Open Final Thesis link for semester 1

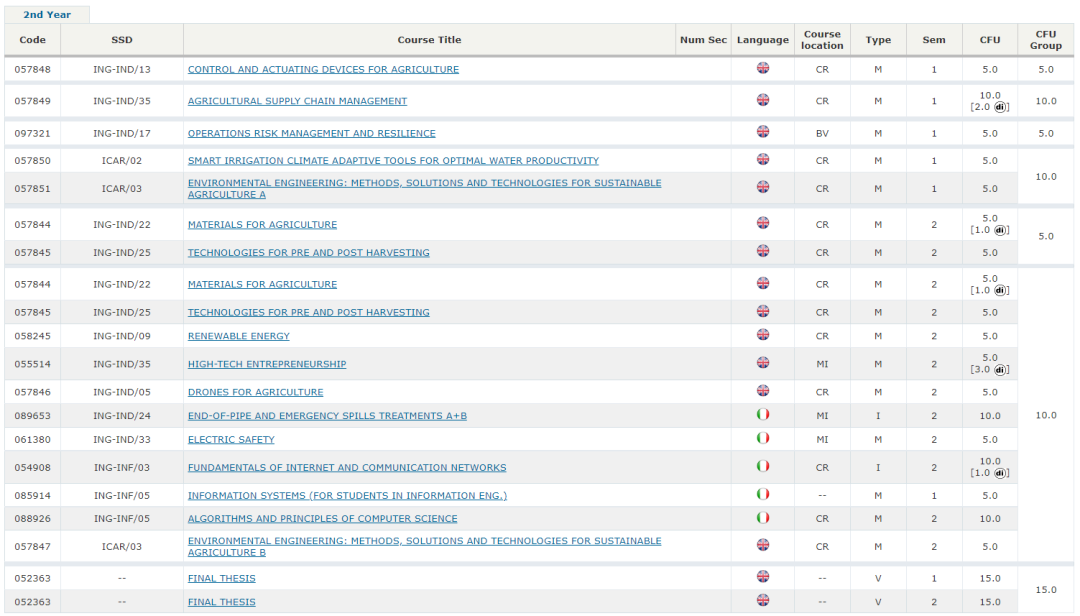(x=222, y=579)
